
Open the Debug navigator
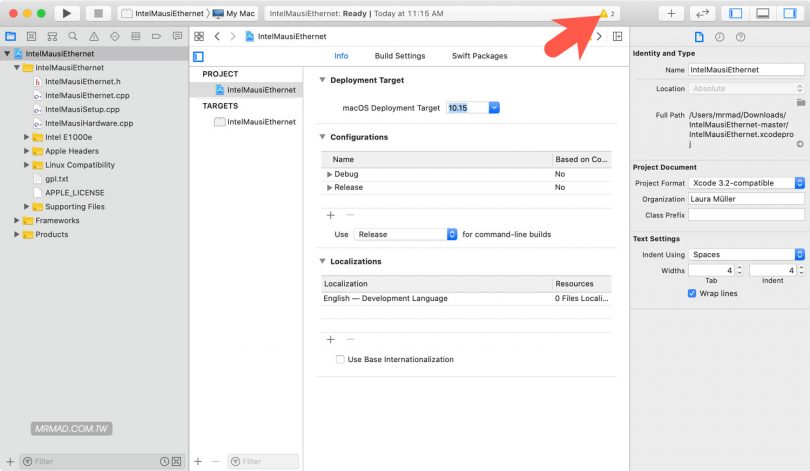[x=135, y=36]
